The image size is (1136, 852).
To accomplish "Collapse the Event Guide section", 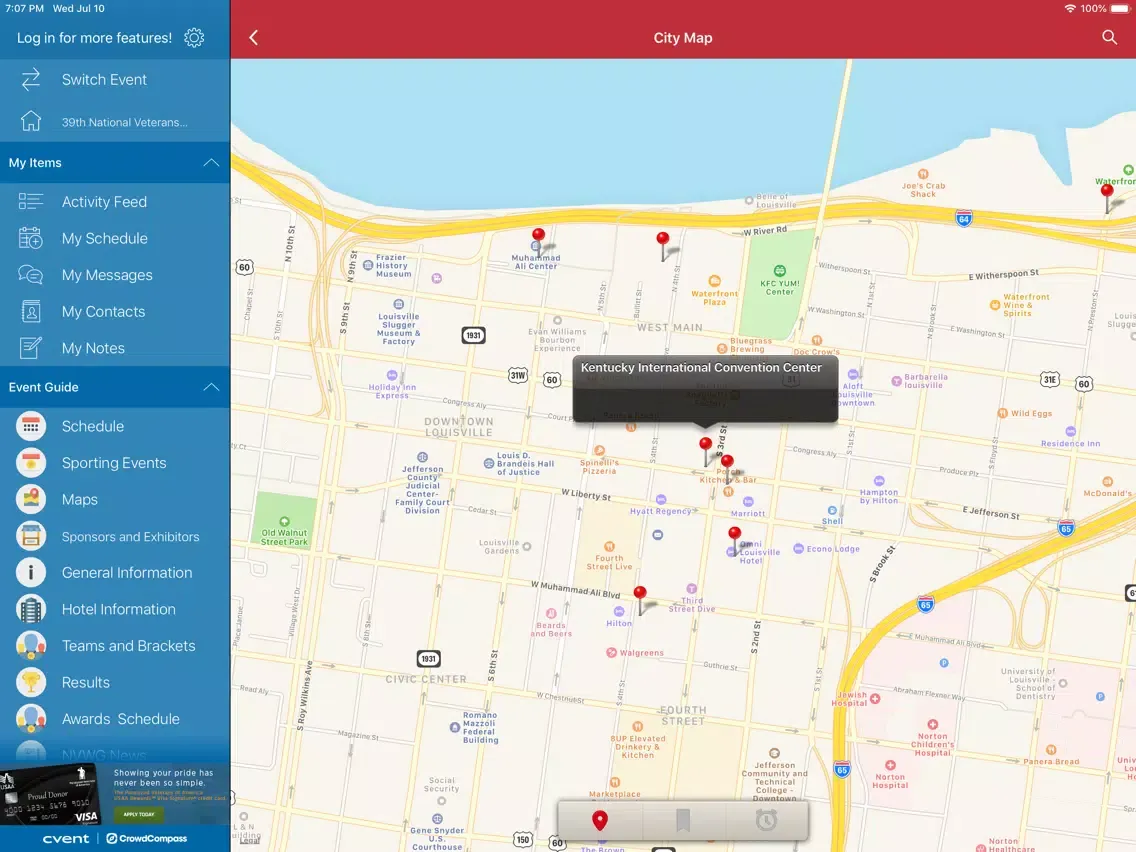I will (x=211, y=387).
